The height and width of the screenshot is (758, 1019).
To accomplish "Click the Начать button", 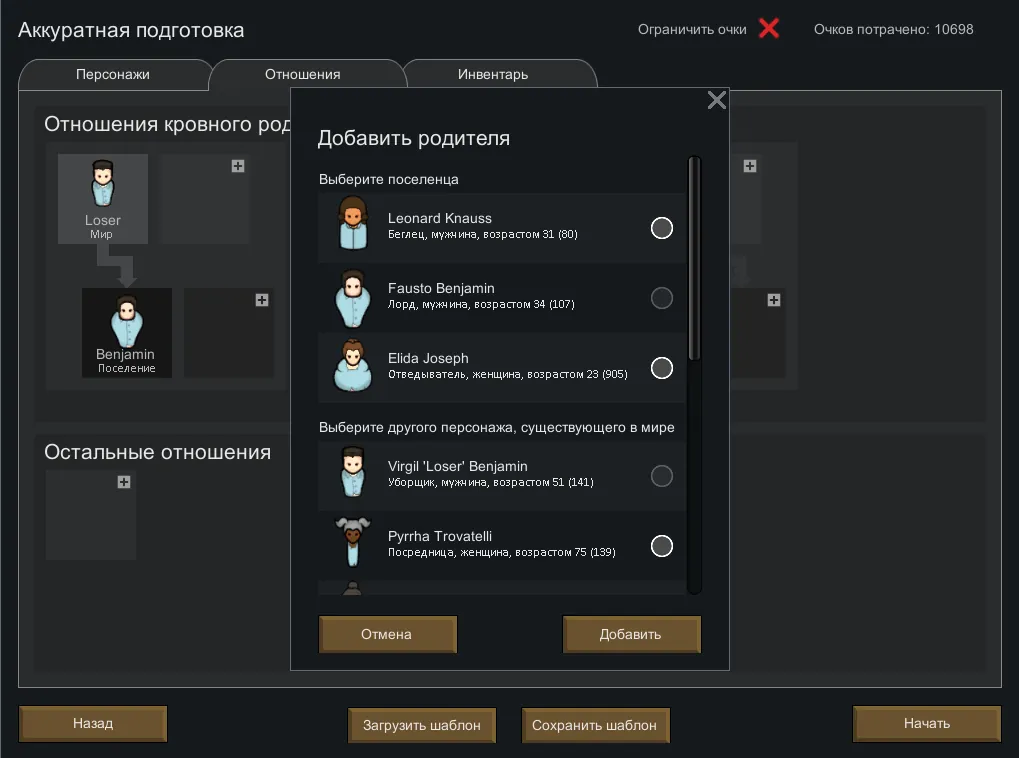I will coord(926,723).
